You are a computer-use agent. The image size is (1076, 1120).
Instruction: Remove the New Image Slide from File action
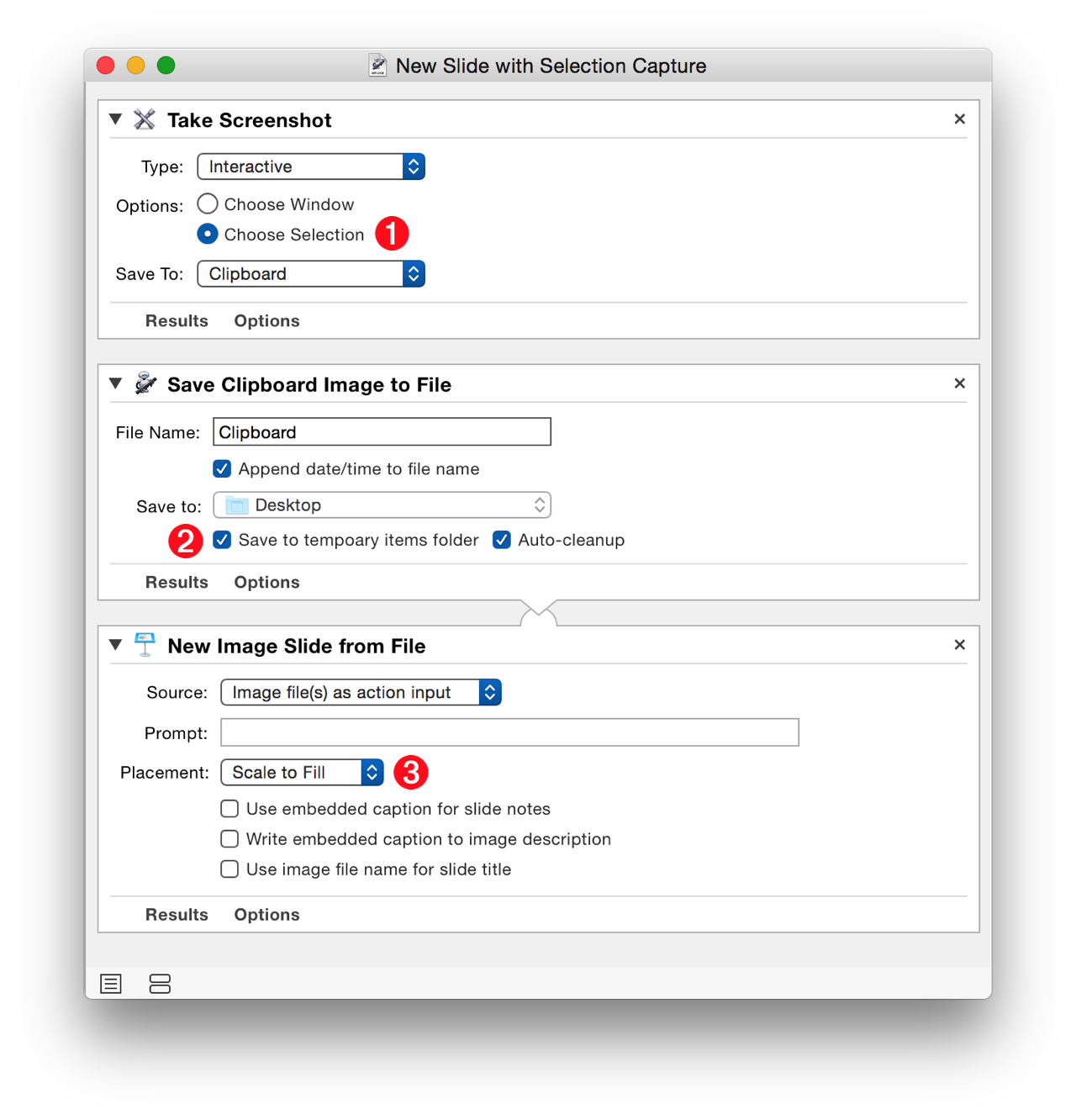click(959, 645)
